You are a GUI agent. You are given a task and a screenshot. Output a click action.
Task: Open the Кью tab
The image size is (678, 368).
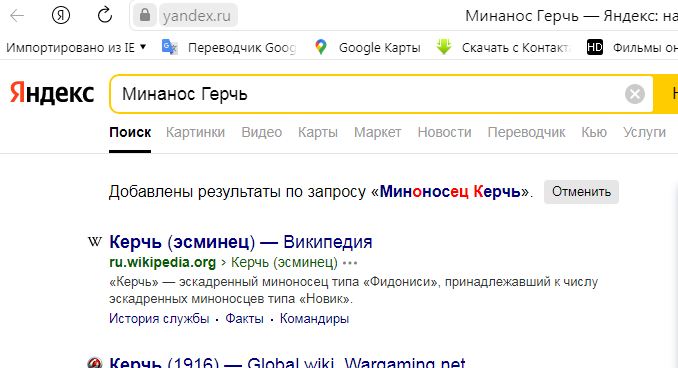594,132
